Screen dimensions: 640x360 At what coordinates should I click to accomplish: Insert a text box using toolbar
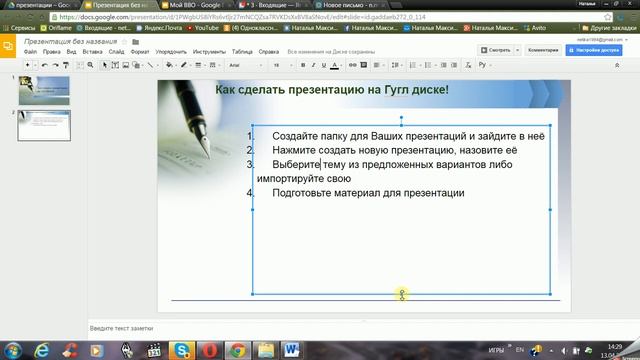click(x=115, y=65)
